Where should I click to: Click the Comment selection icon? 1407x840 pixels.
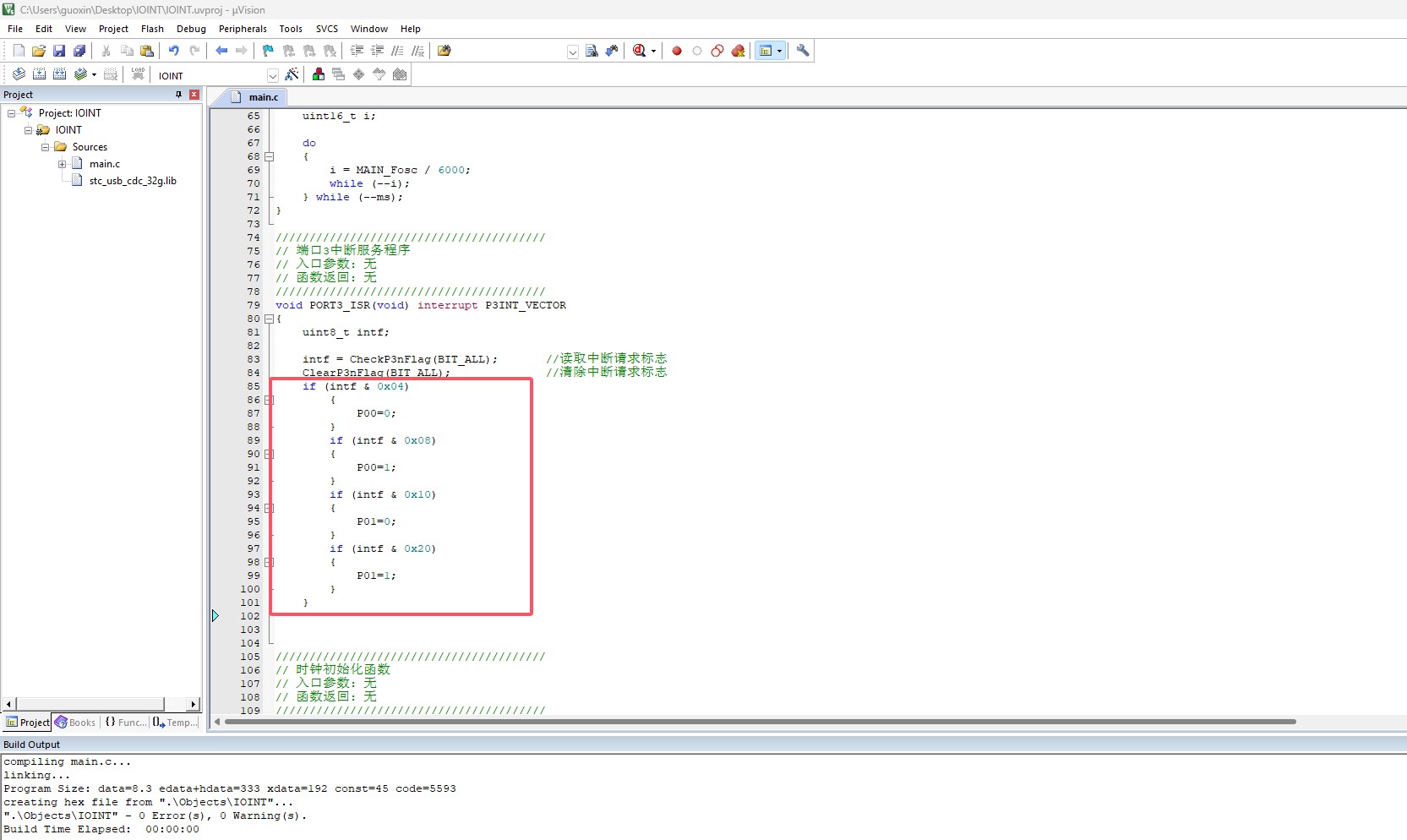pos(397,51)
